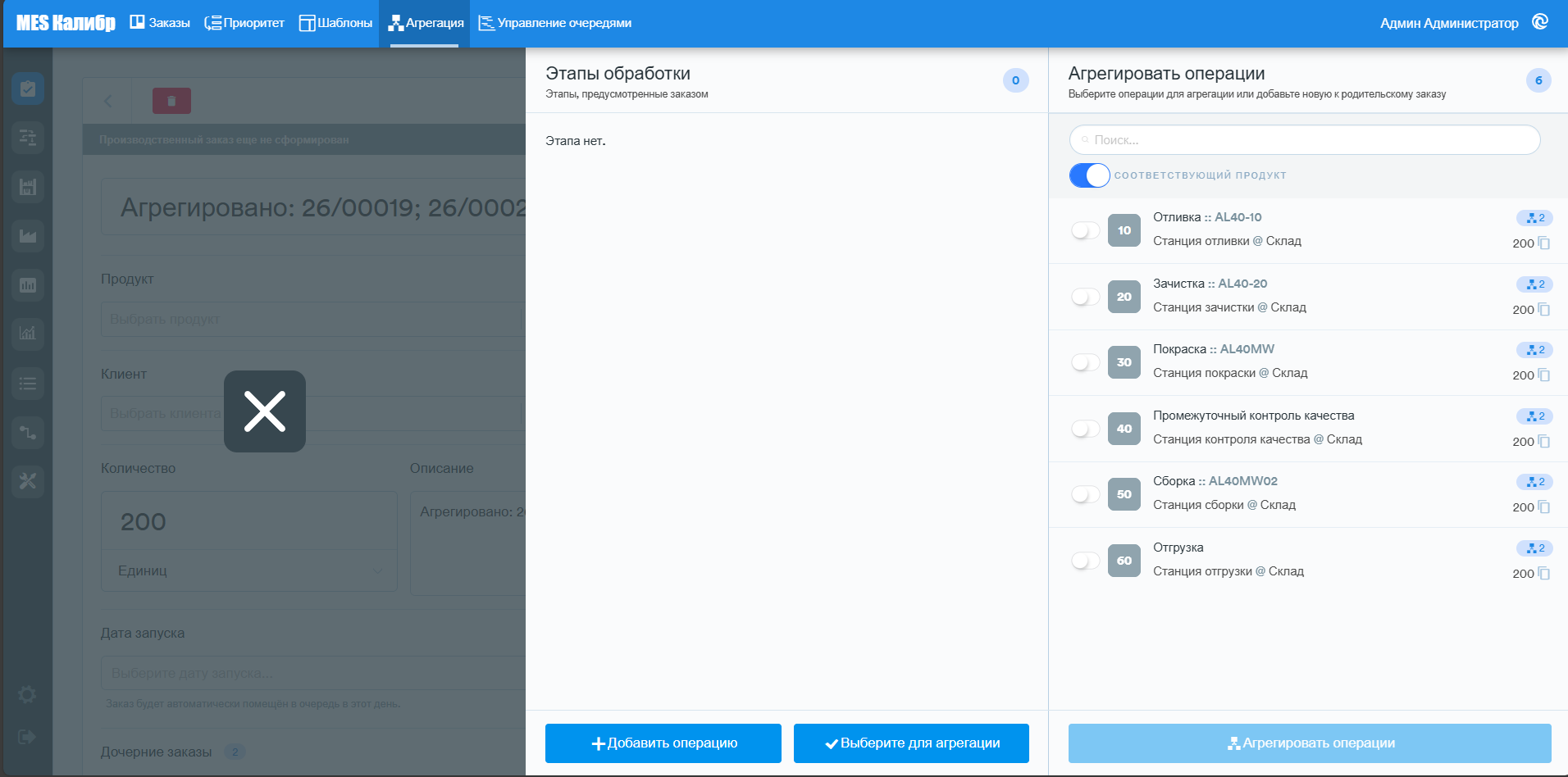Click the route flow icon in the sidebar

[x=28, y=432]
